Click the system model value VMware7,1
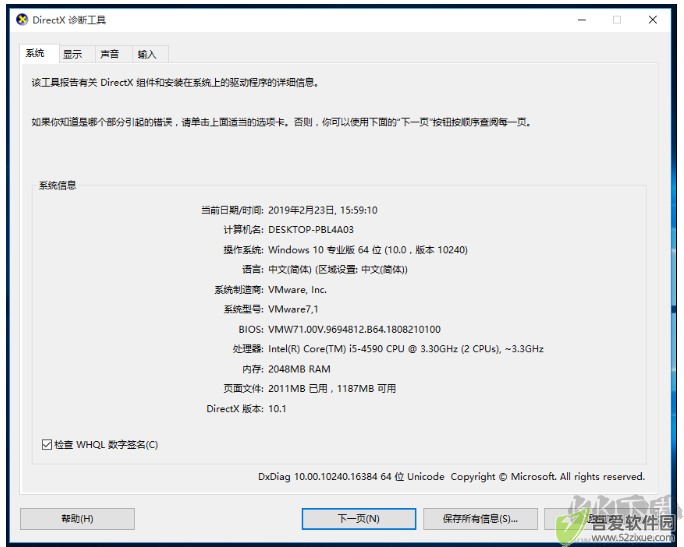The image size is (684, 547). pos(293,309)
